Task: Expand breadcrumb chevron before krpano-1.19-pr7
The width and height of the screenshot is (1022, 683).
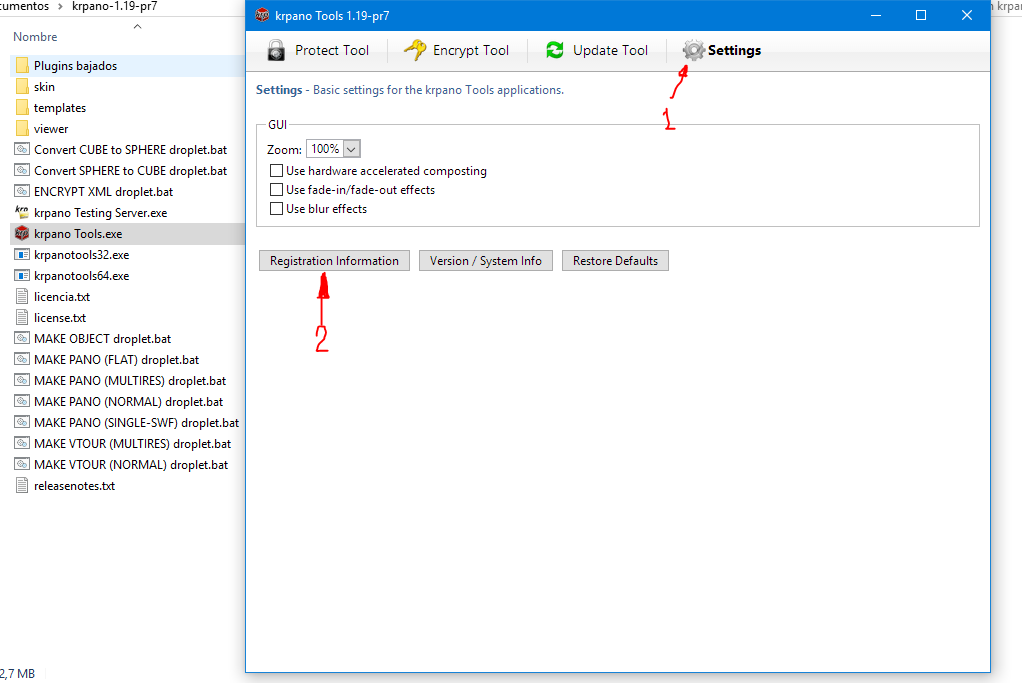Action: 61,7
